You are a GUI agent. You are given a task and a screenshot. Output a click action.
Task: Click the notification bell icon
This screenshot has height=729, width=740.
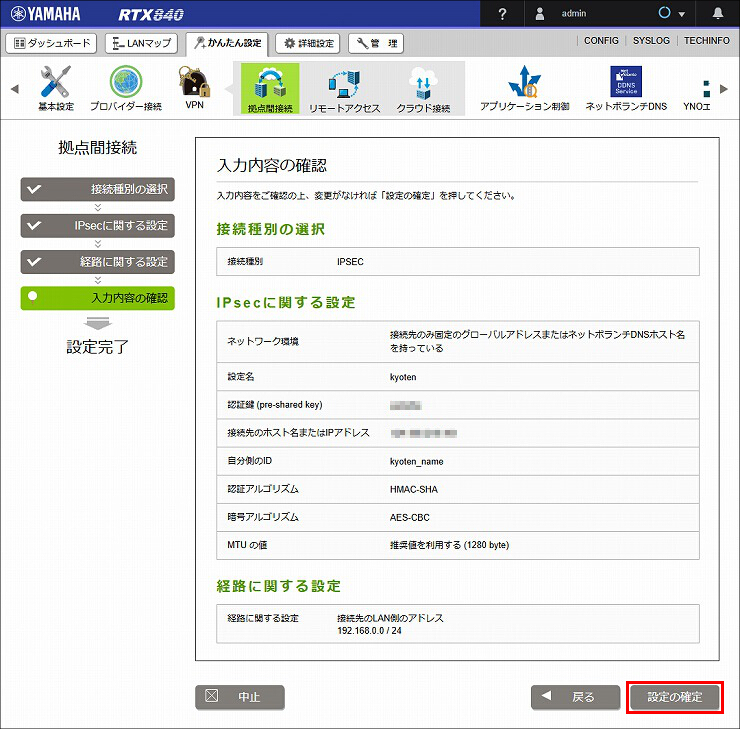click(x=718, y=13)
